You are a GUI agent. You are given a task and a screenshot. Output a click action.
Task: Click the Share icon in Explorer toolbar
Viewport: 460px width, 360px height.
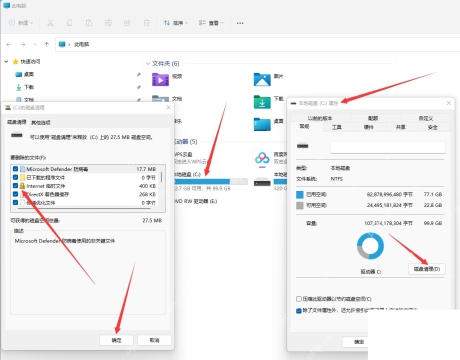127,23
